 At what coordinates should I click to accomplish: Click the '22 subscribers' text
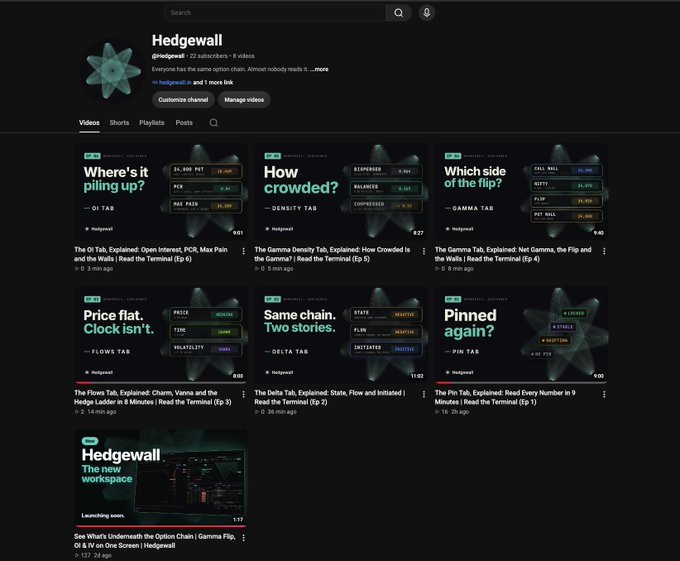point(209,56)
